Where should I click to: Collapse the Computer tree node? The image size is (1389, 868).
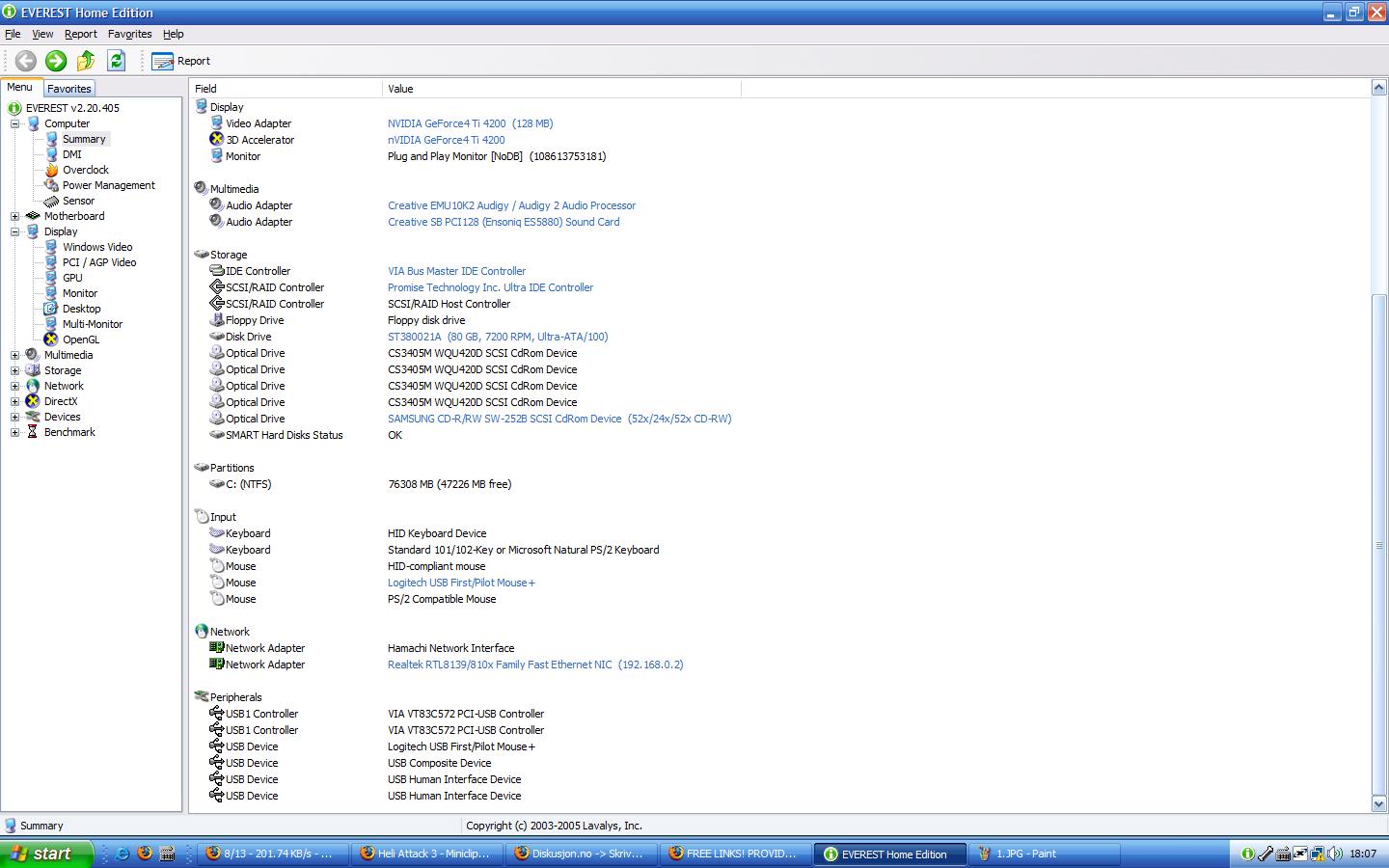(x=14, y=123)
